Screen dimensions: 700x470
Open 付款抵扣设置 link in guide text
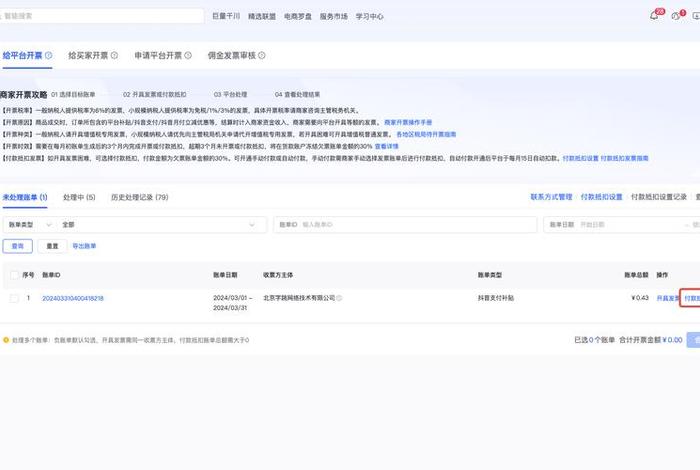[580, 158]
